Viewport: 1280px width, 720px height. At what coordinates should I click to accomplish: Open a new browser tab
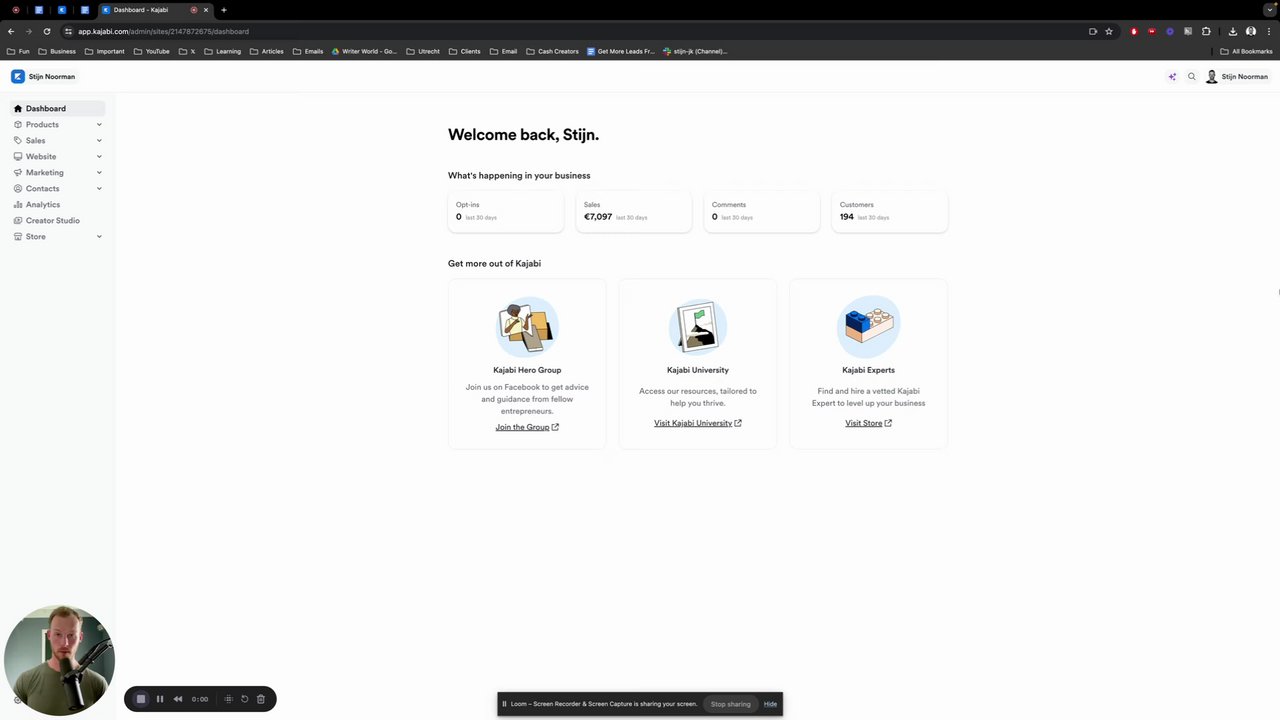[223, 10]
